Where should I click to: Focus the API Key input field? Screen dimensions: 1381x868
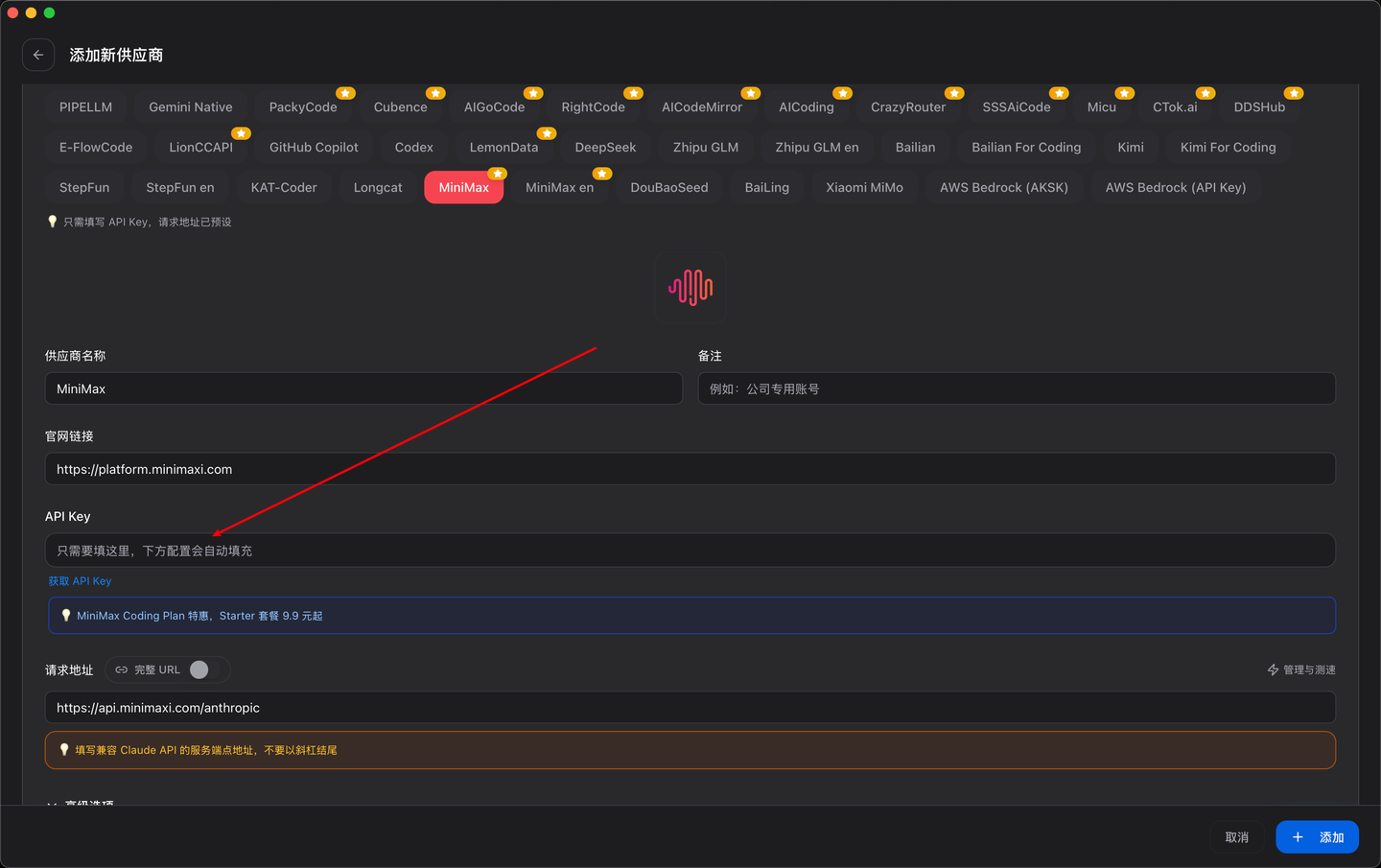pyautogui.click(x=690, y=551)
